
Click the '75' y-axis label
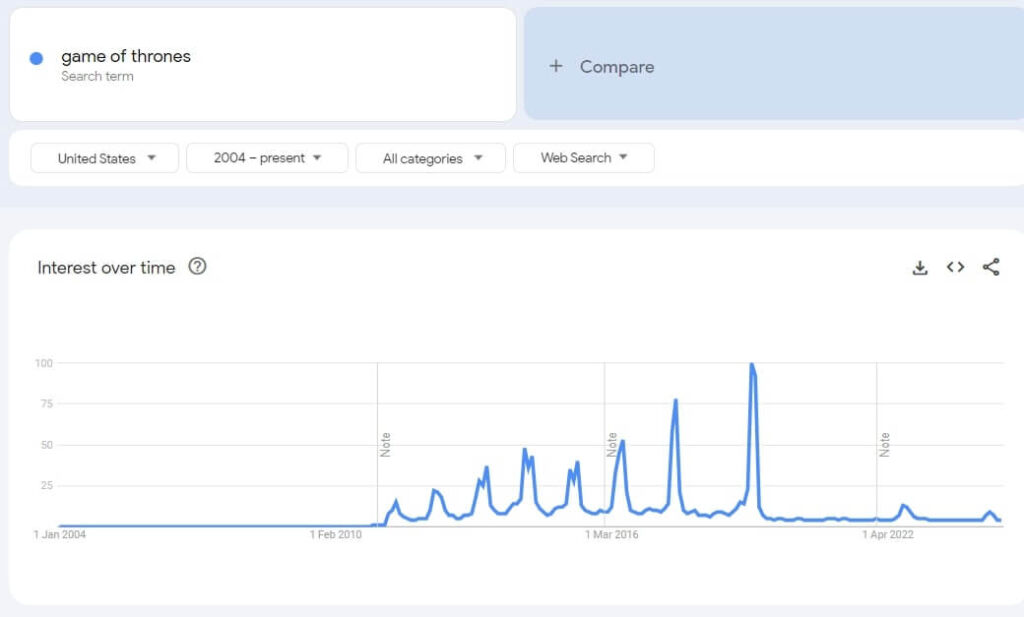[46, 404]
